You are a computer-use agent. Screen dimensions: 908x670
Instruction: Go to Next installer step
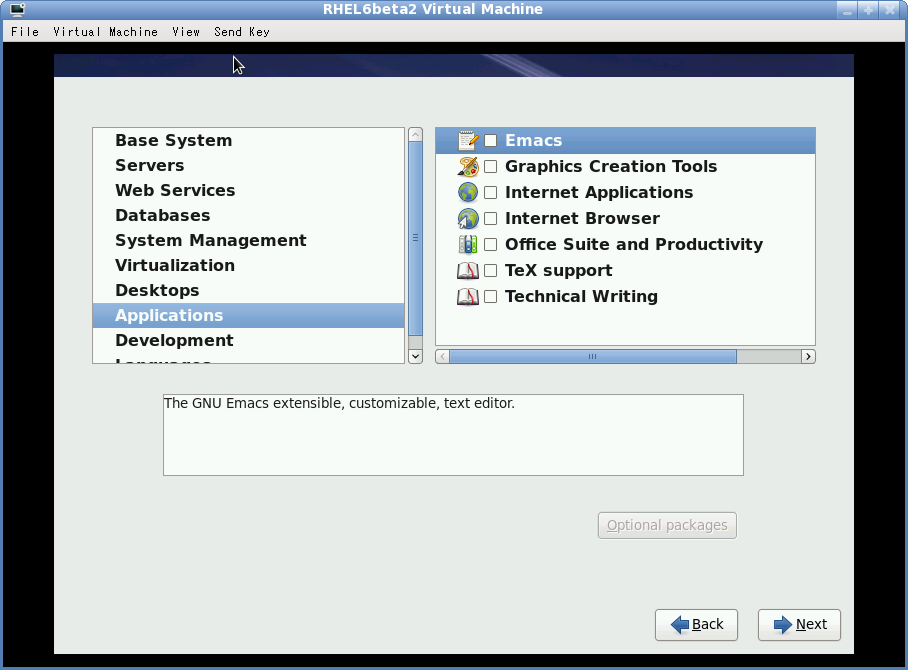pos(799,624)
